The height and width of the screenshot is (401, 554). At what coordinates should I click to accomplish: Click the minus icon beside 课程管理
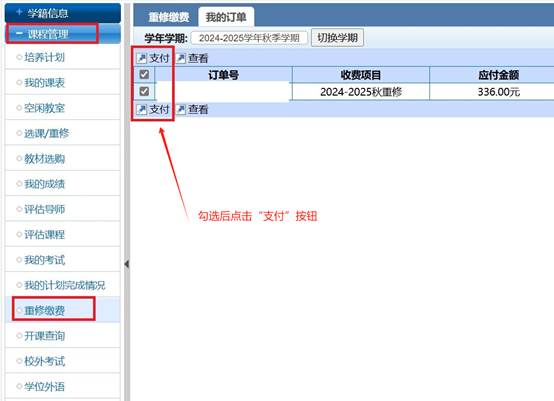tap(19, 34)
